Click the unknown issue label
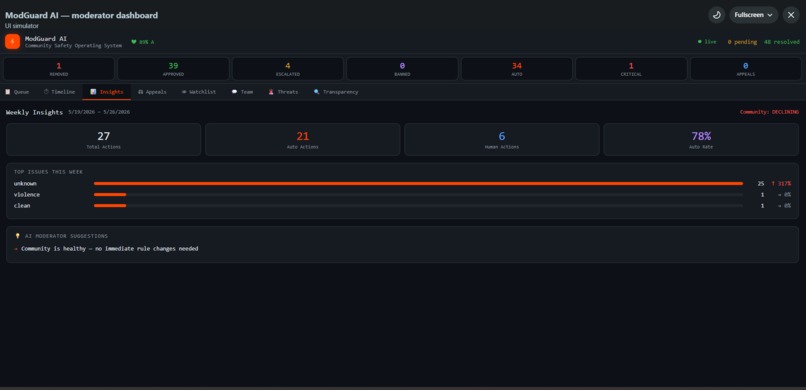 (x=25, y=183)
